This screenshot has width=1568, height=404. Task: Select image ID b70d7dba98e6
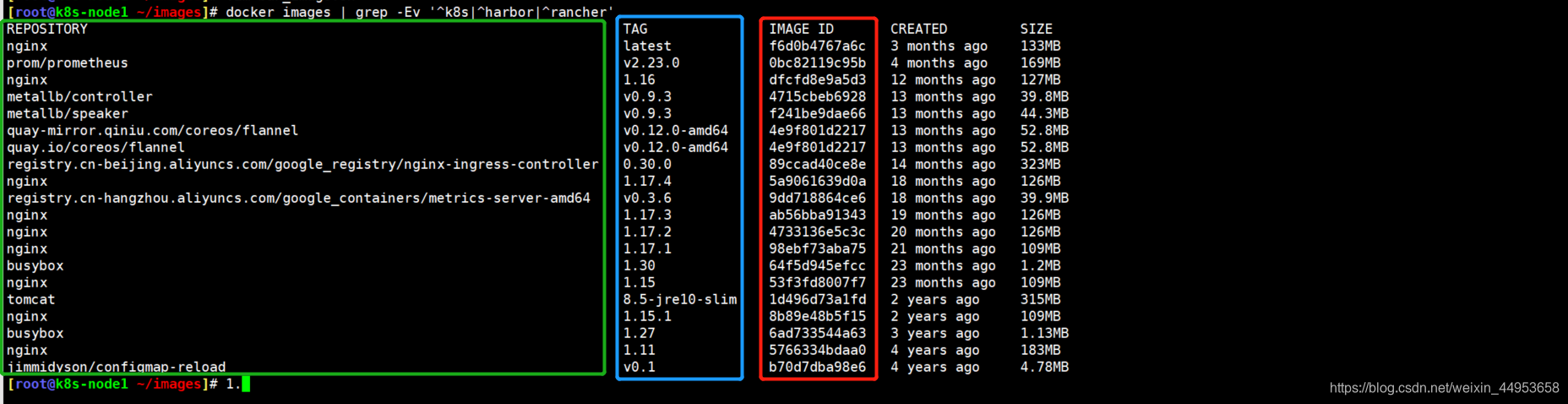[818, 368]
